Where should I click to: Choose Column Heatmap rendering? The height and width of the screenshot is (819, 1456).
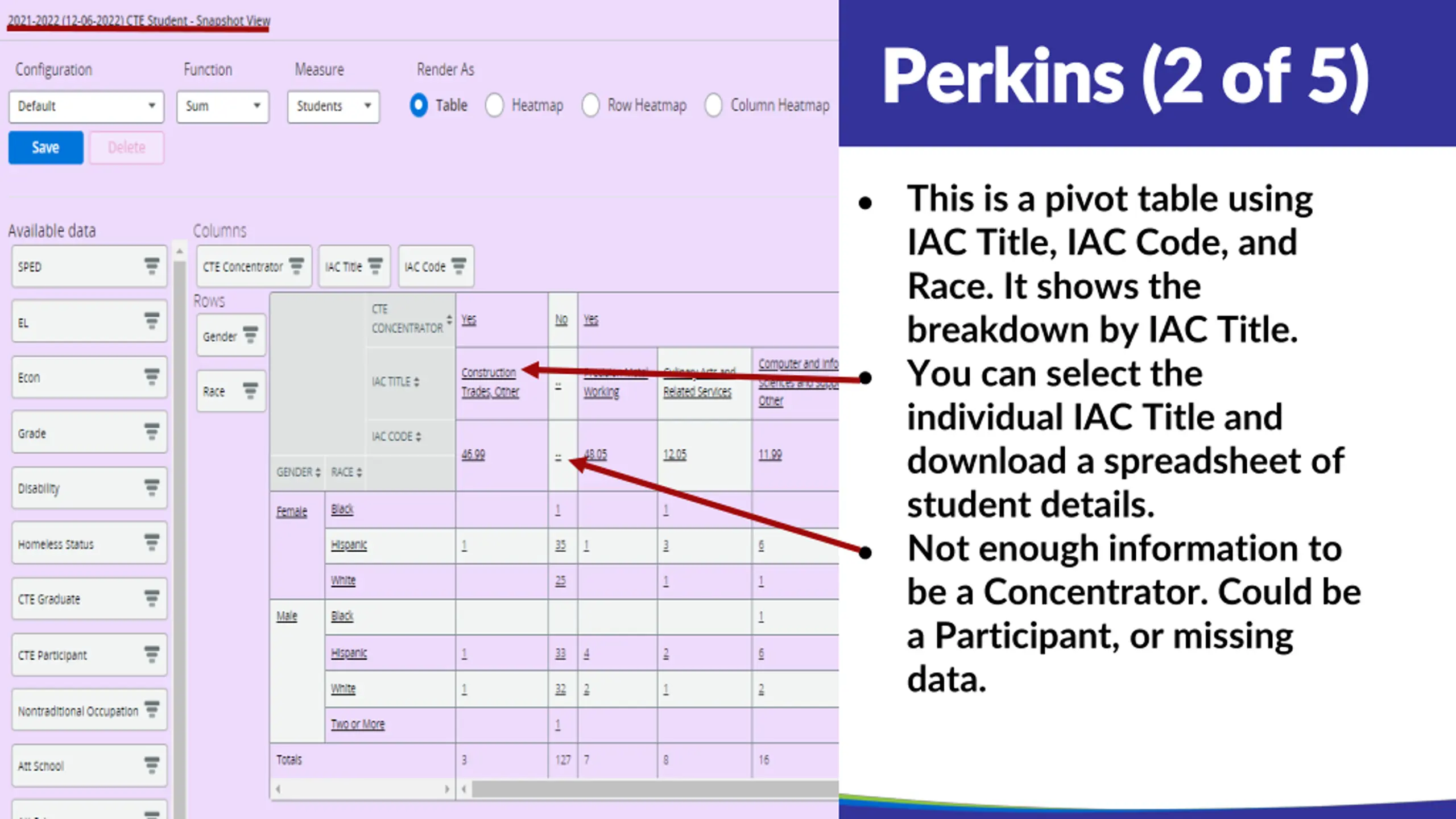coord(713,105)
